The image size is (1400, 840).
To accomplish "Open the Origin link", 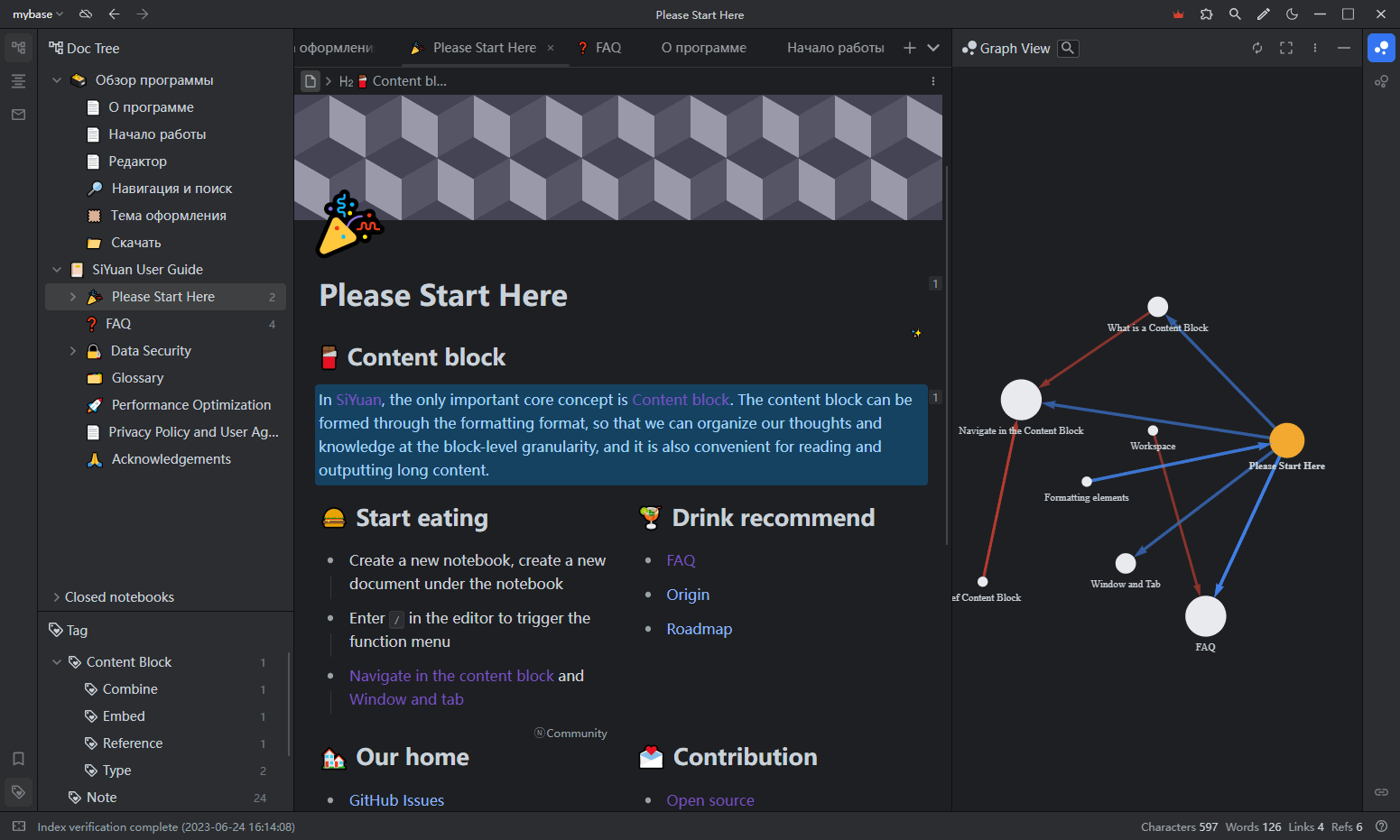I will tap(688, 595).
